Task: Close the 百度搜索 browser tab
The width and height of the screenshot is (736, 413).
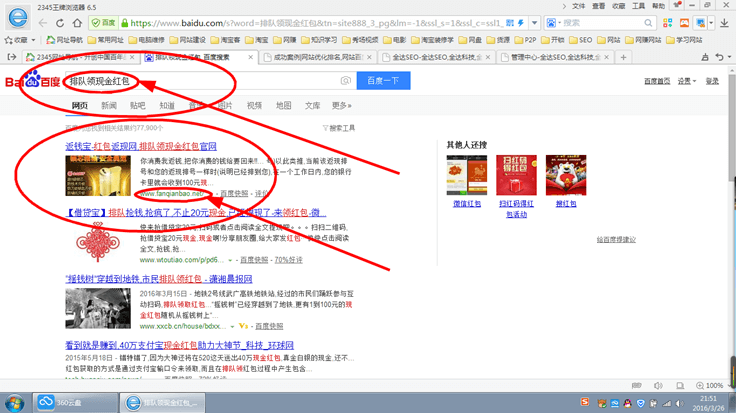Action: (251, 57)
